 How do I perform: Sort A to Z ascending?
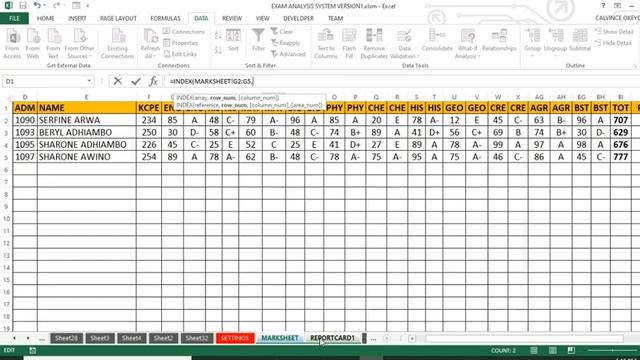[218, 36]
